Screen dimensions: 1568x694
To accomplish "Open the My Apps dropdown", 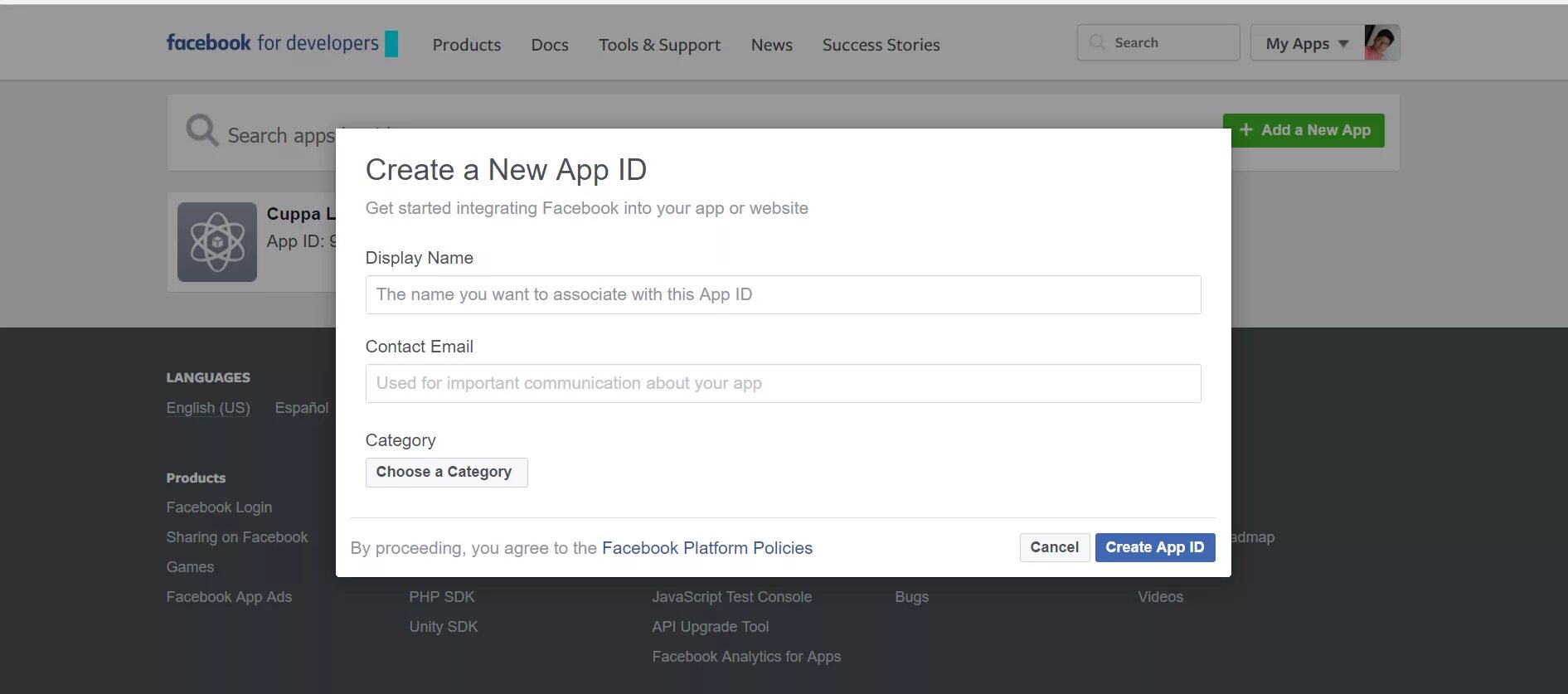I will tap(1307, 43).
